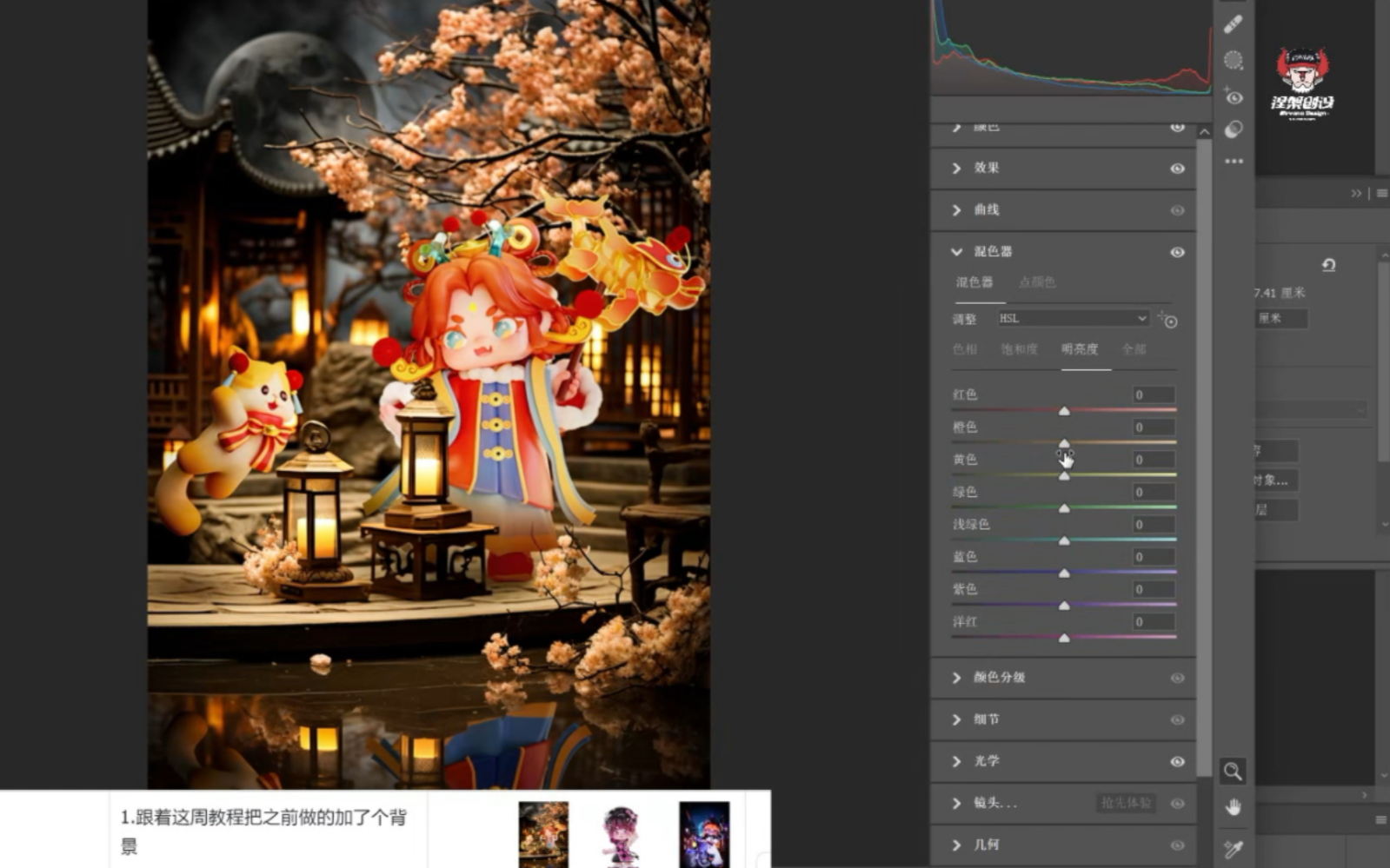Toggle visibility of the partially hidden 颜色 panel
Viewport: 1390px width, 868px height.
1177,127
